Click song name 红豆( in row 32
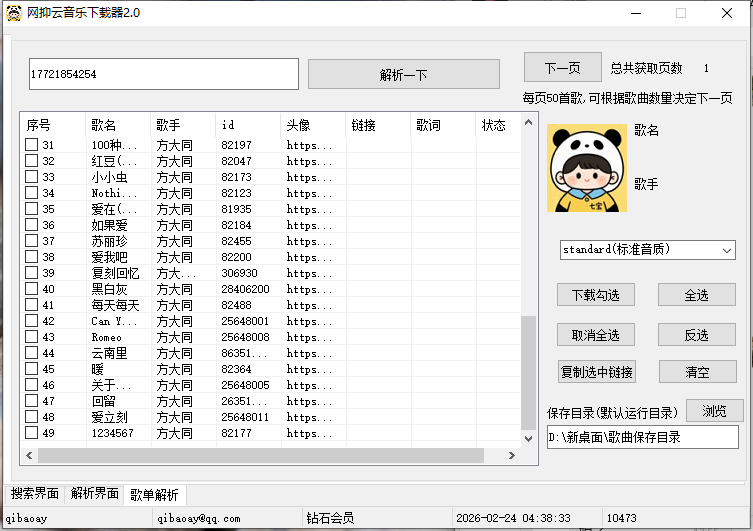753x531 pixels. pyautogui.click(x=114, y=161)
